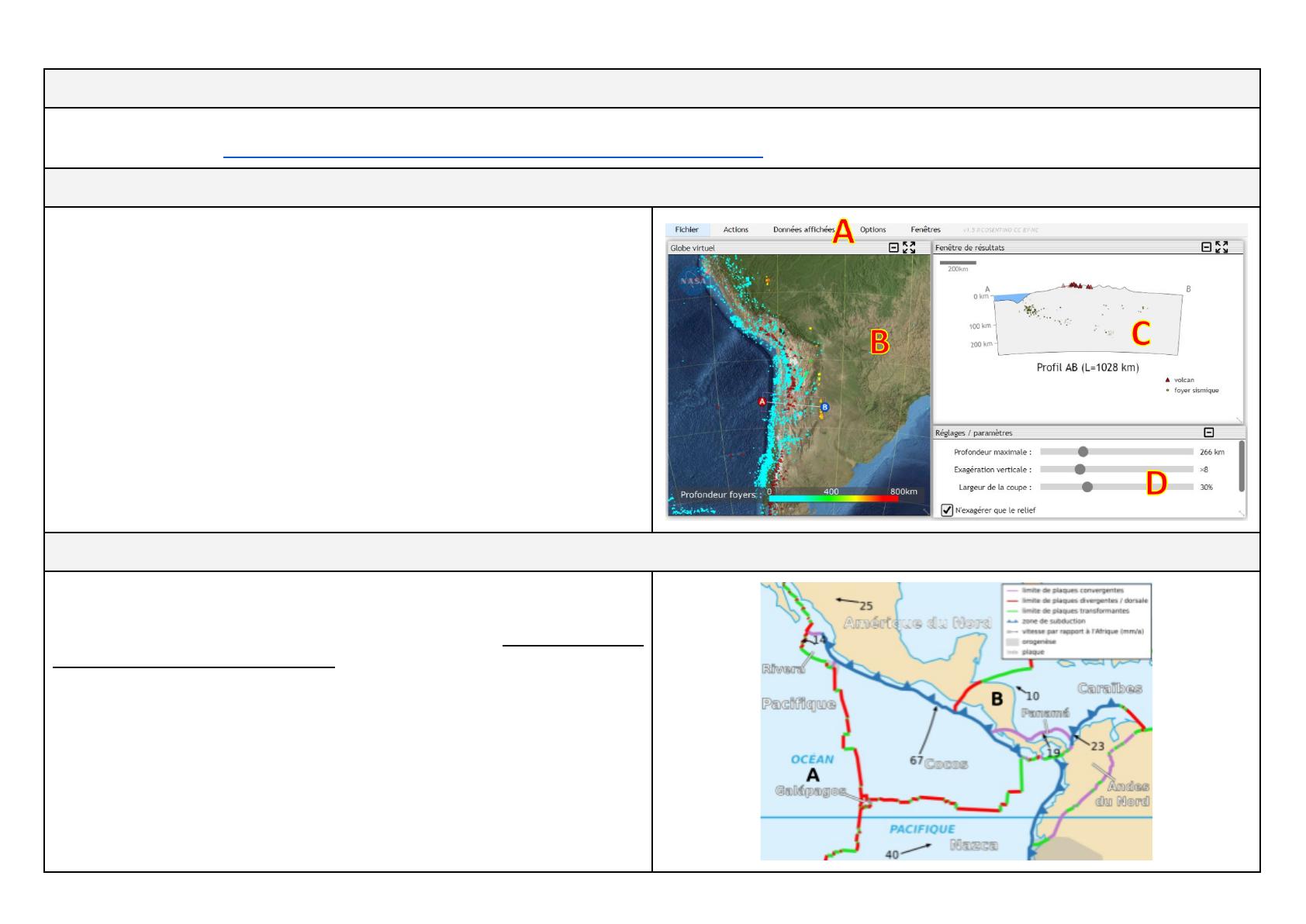This screenshot has width=1306, height=924.
Task: Open the Fichier menu
Action: pyautogui.click(x=686, y=229)
